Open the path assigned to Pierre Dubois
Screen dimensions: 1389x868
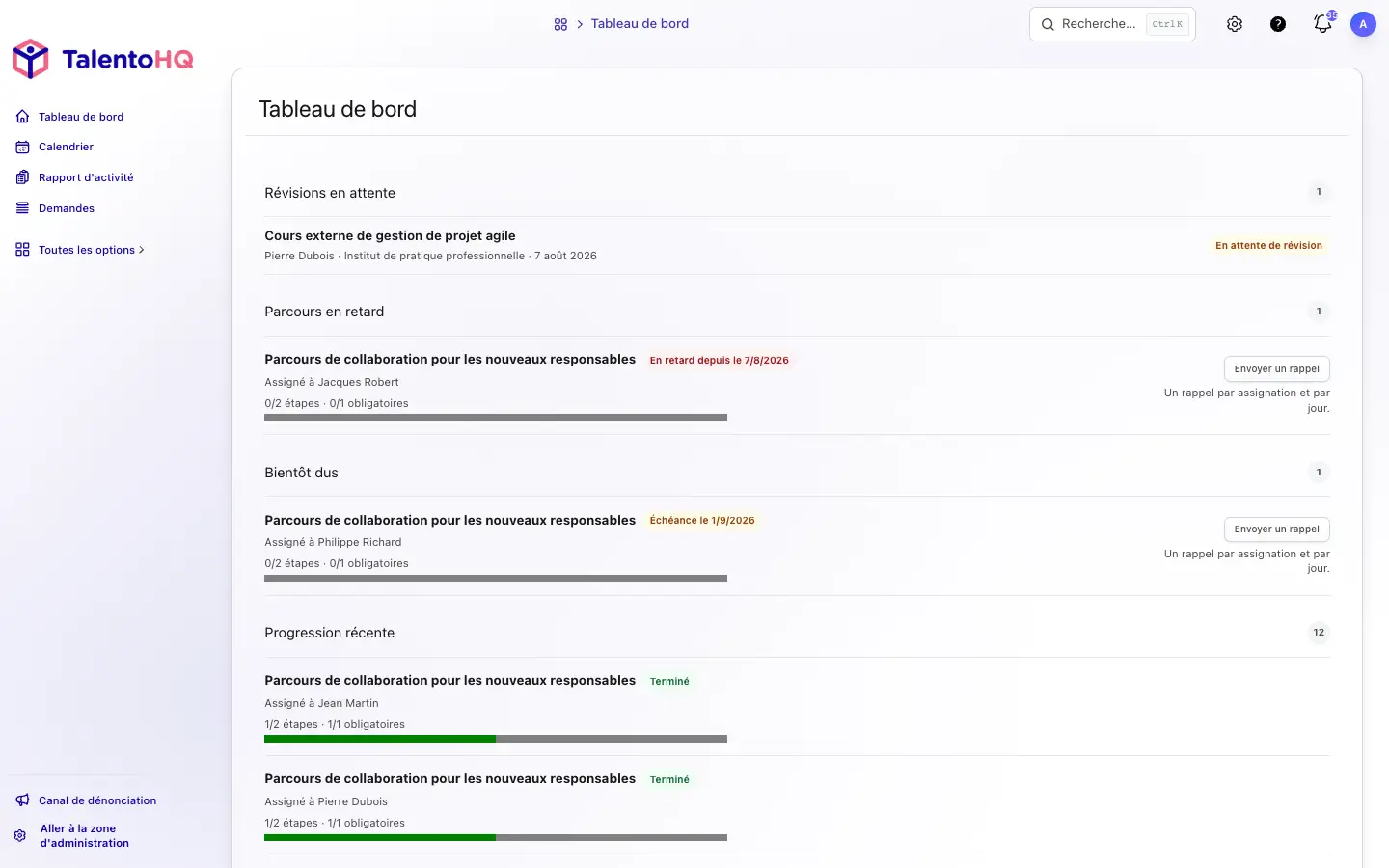click(x=449, y=779)
